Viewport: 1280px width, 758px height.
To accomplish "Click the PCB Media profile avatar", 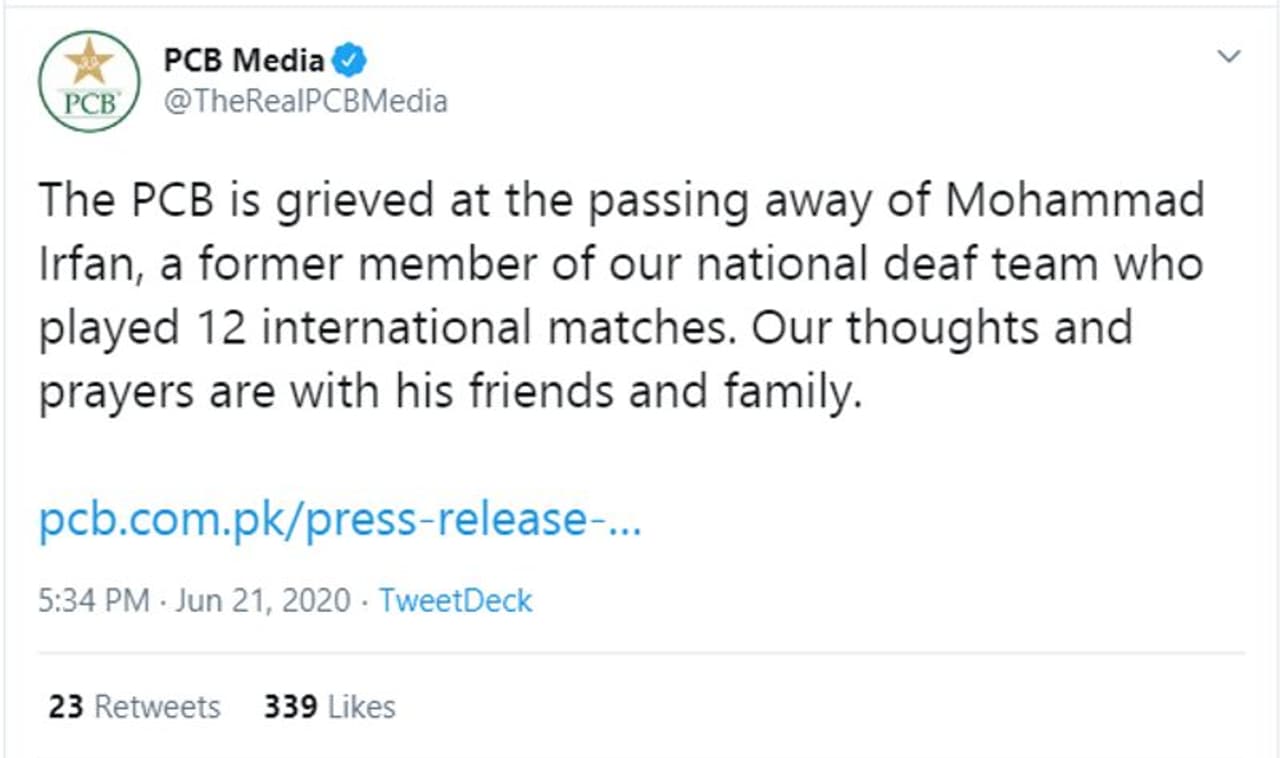I will point(89,82).
